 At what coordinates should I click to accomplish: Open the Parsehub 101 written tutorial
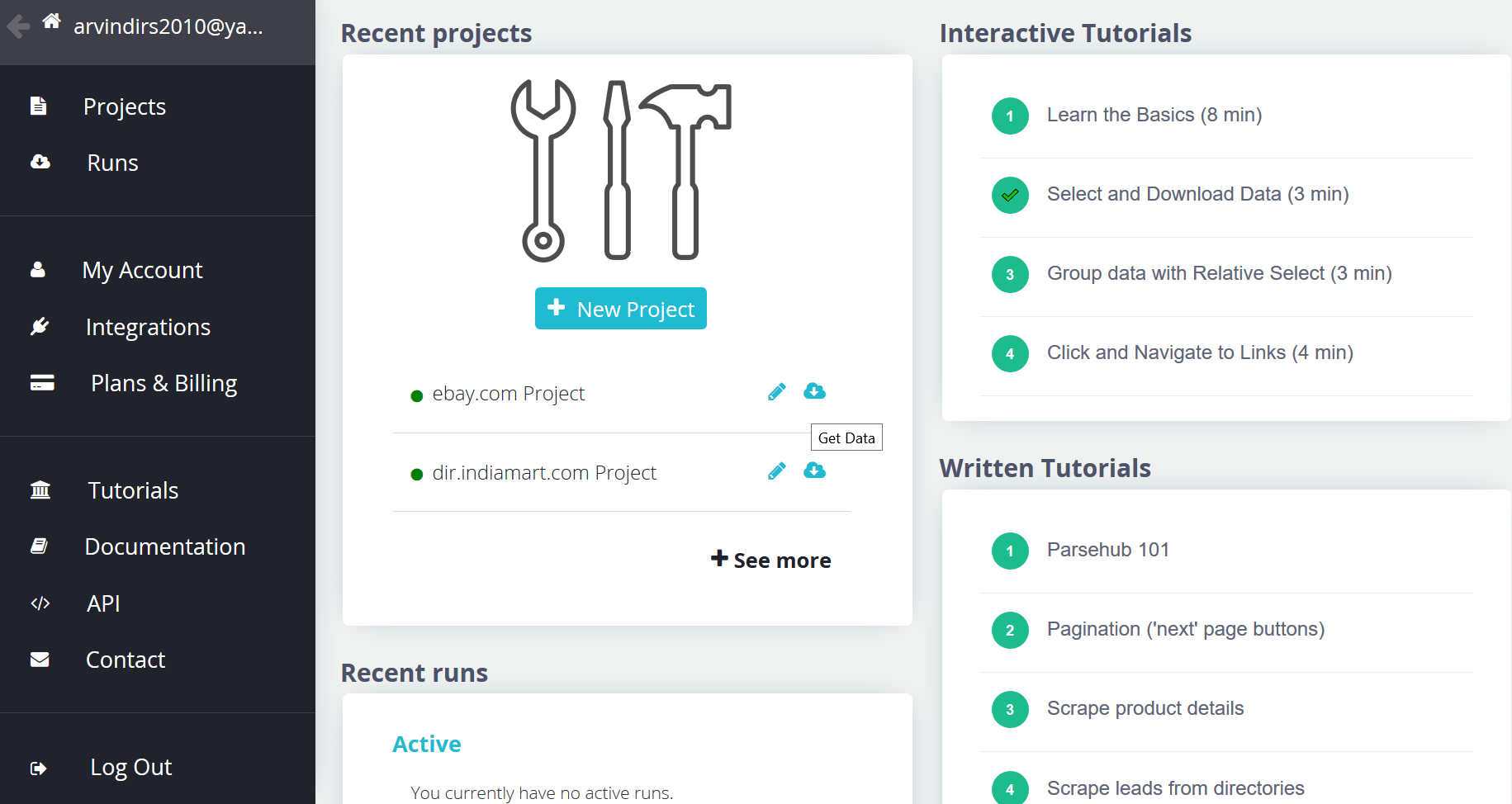1107,550
